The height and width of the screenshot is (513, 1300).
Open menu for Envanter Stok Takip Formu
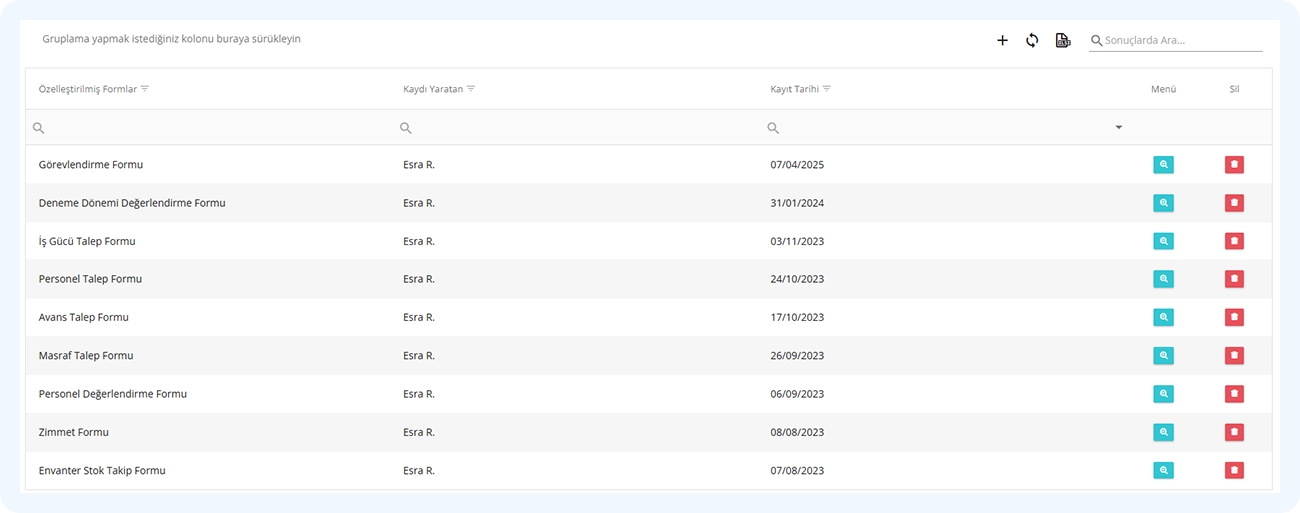point(1163,470)
